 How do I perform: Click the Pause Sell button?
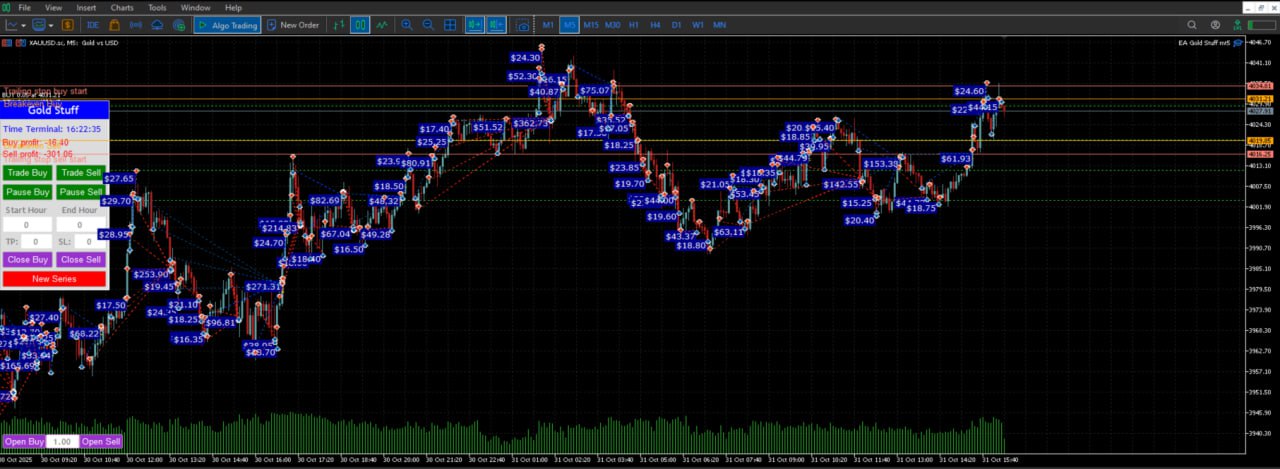point(81,192)
